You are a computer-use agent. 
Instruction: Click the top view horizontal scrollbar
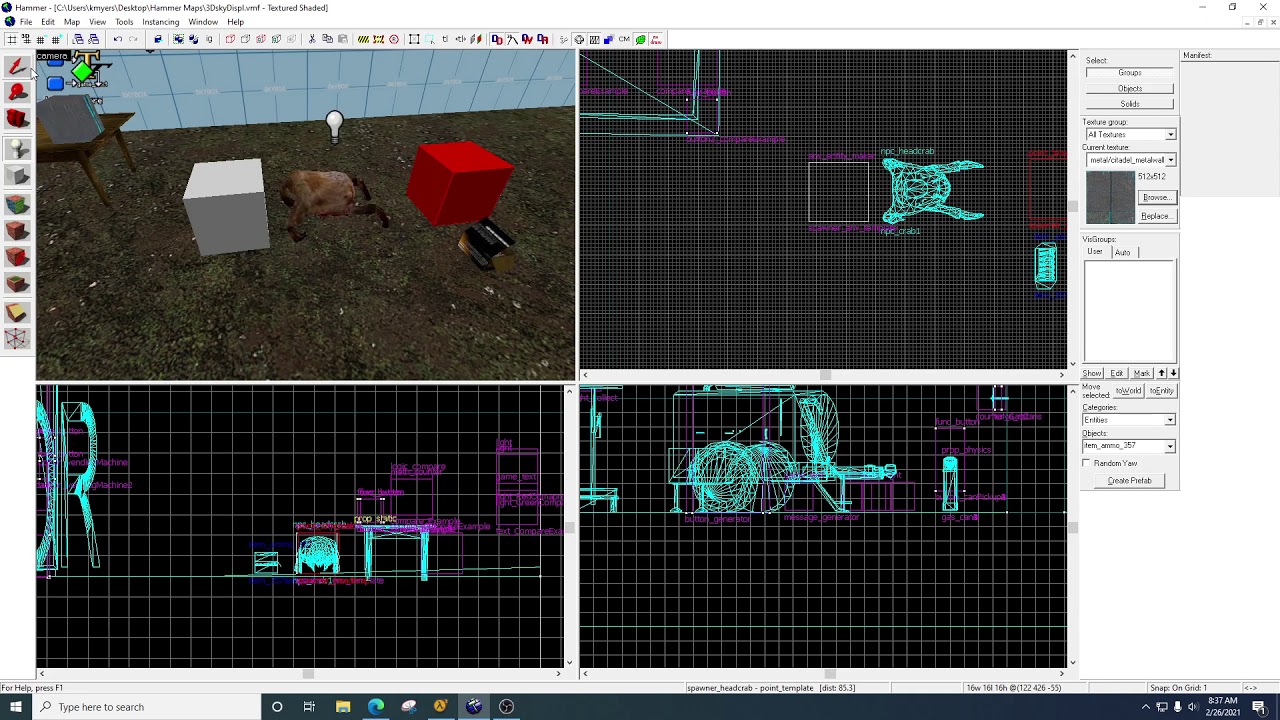[x=824, y=375]
